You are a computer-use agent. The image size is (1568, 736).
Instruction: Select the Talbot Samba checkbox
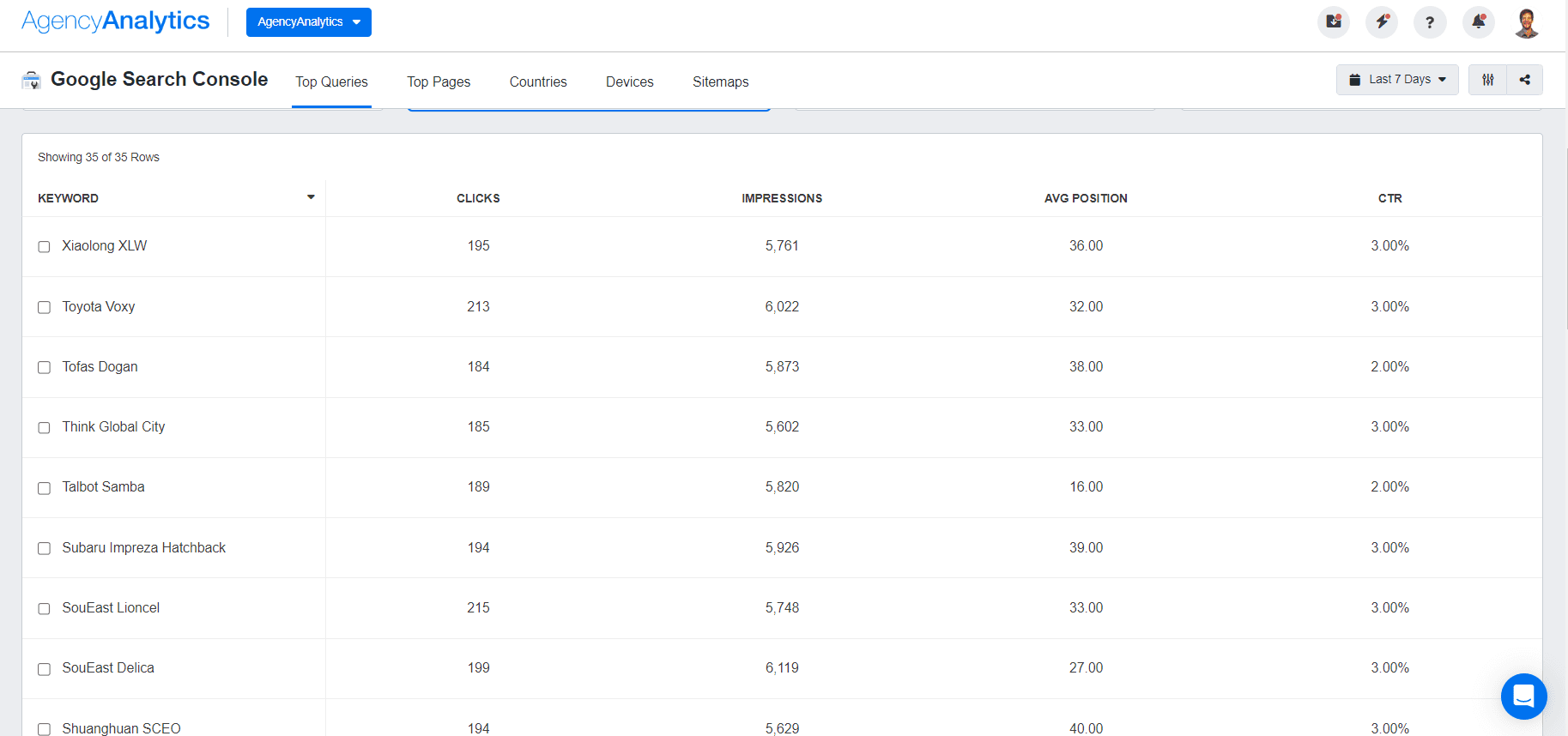click(x=44, y=488)
